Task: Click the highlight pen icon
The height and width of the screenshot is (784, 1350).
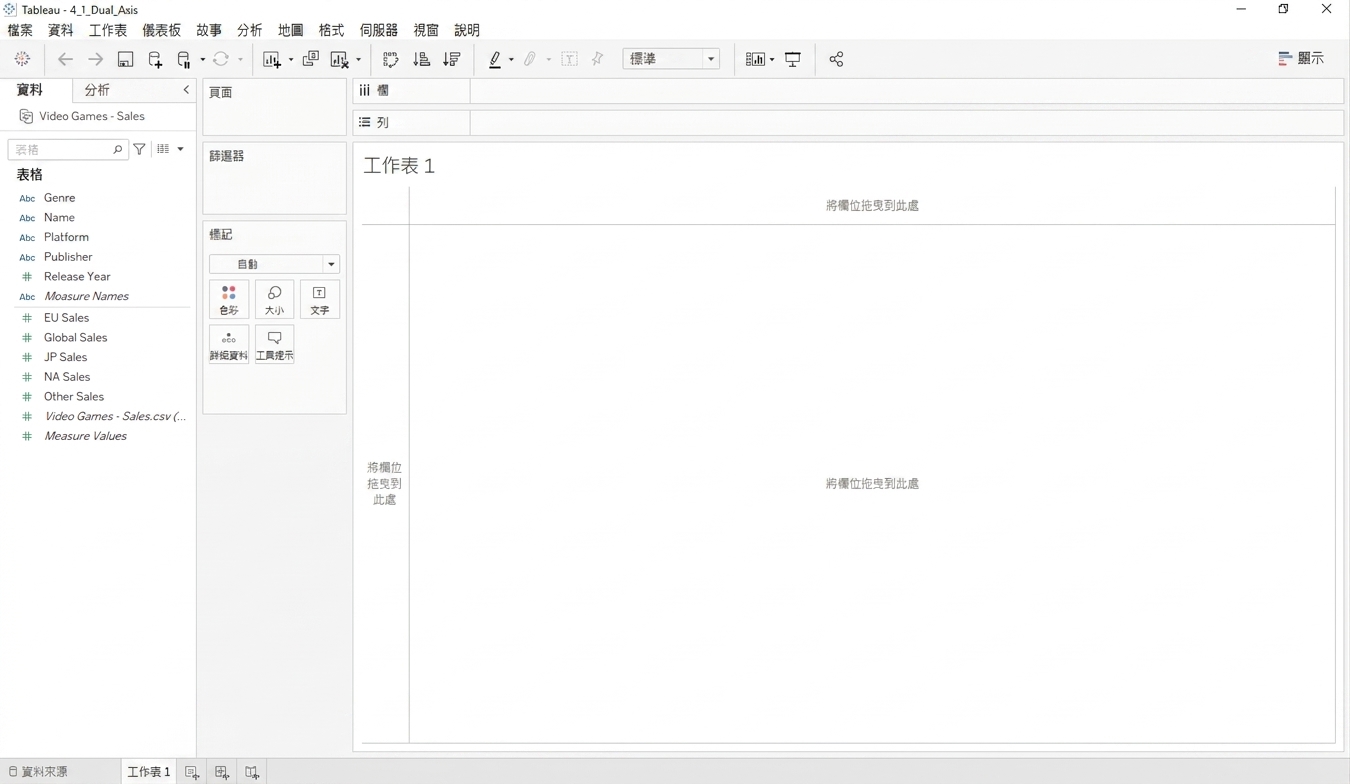Action: [494, 60]
